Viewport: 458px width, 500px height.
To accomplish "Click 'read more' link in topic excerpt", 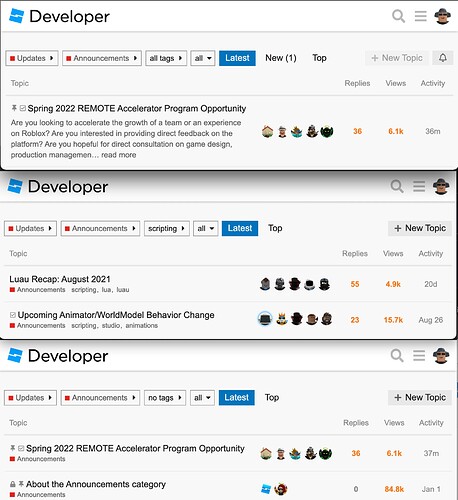I will tap(119, 155).
